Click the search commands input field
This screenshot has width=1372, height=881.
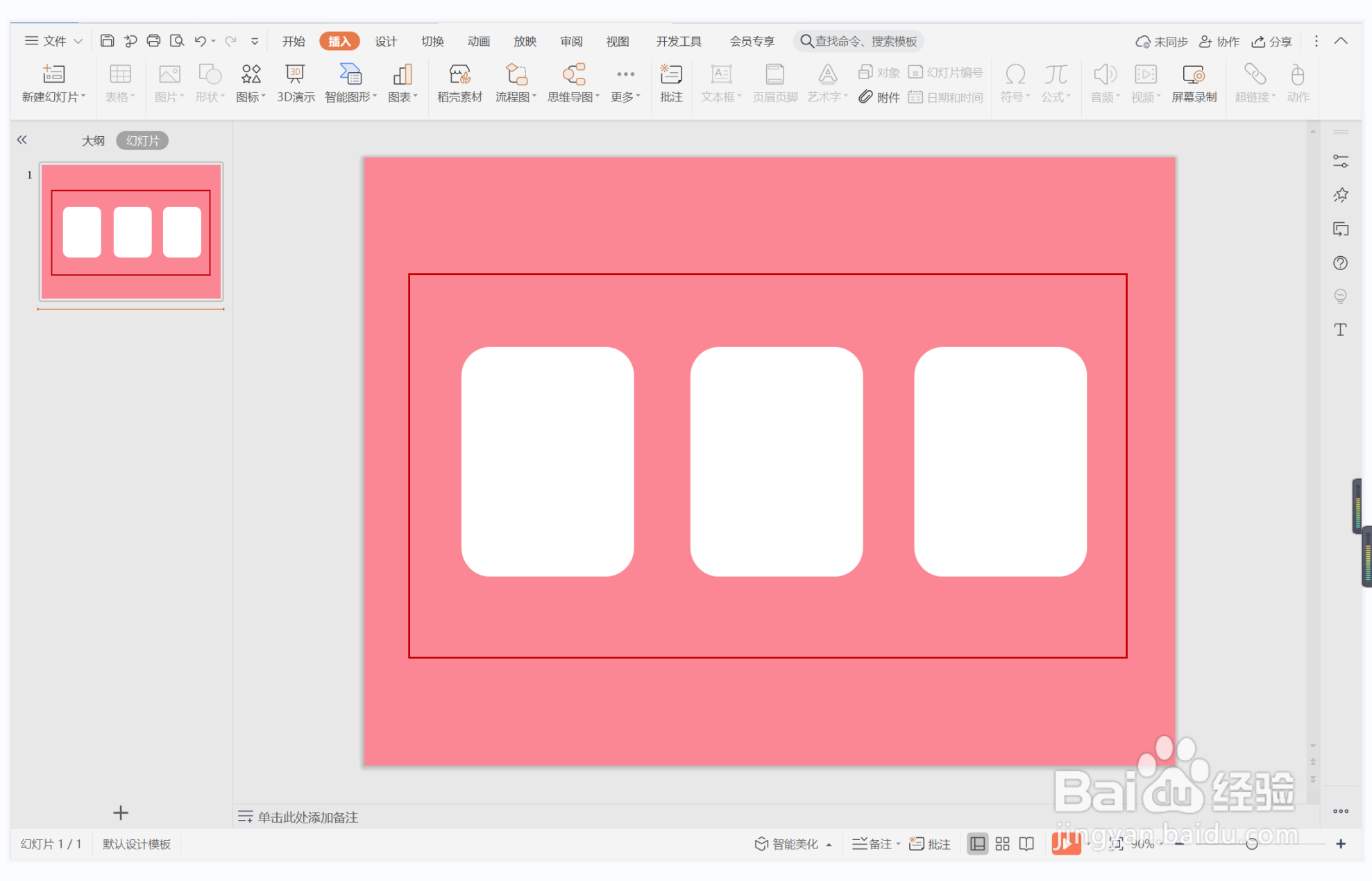858,41
